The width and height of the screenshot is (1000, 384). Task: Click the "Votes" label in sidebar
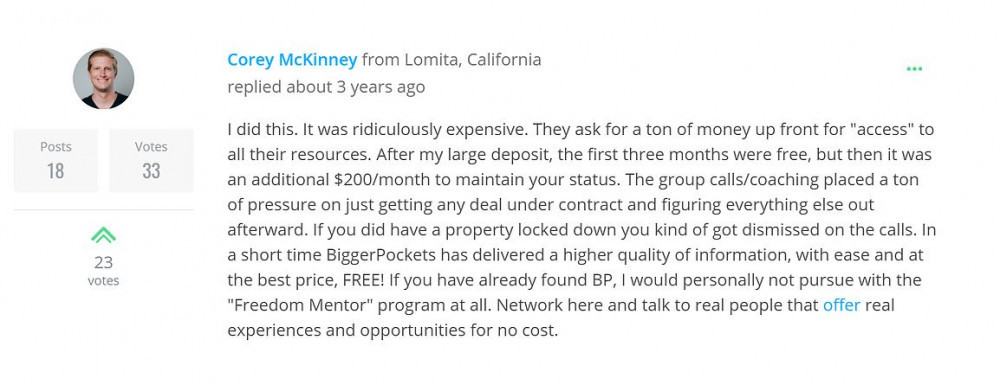[151, 147]
